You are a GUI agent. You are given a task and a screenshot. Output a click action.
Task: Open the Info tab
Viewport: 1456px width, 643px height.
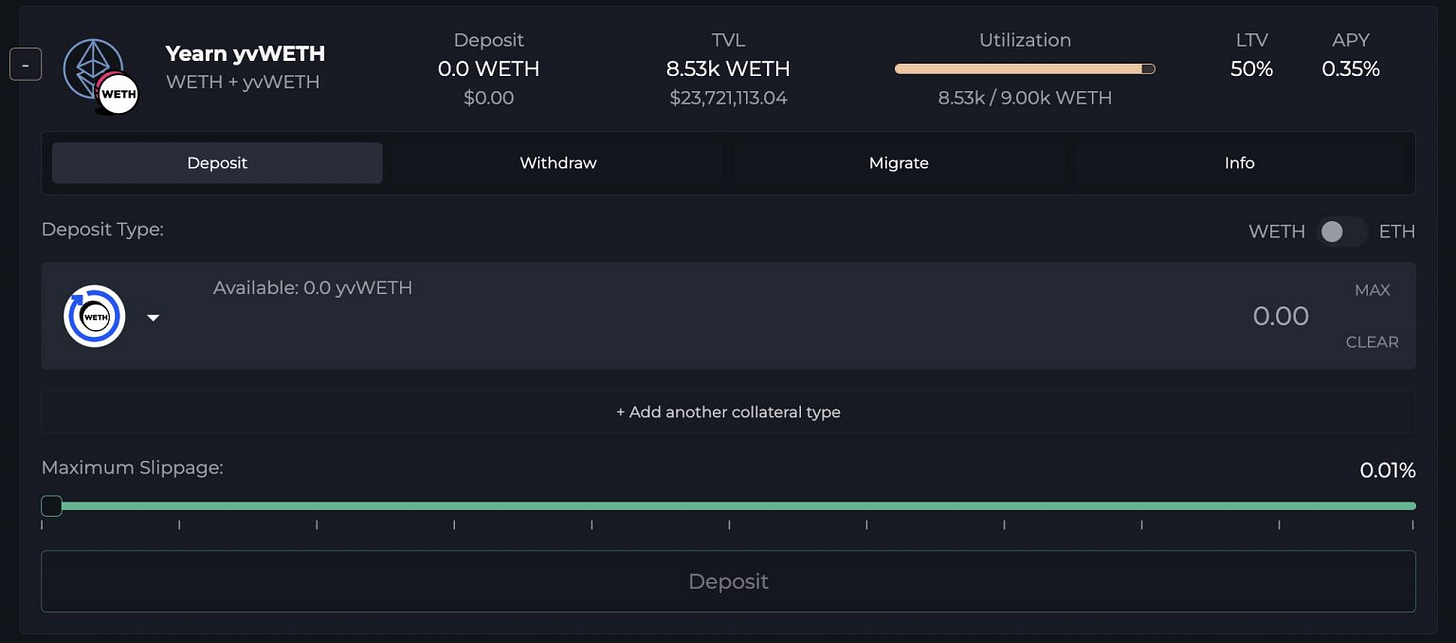(1239, 163)
